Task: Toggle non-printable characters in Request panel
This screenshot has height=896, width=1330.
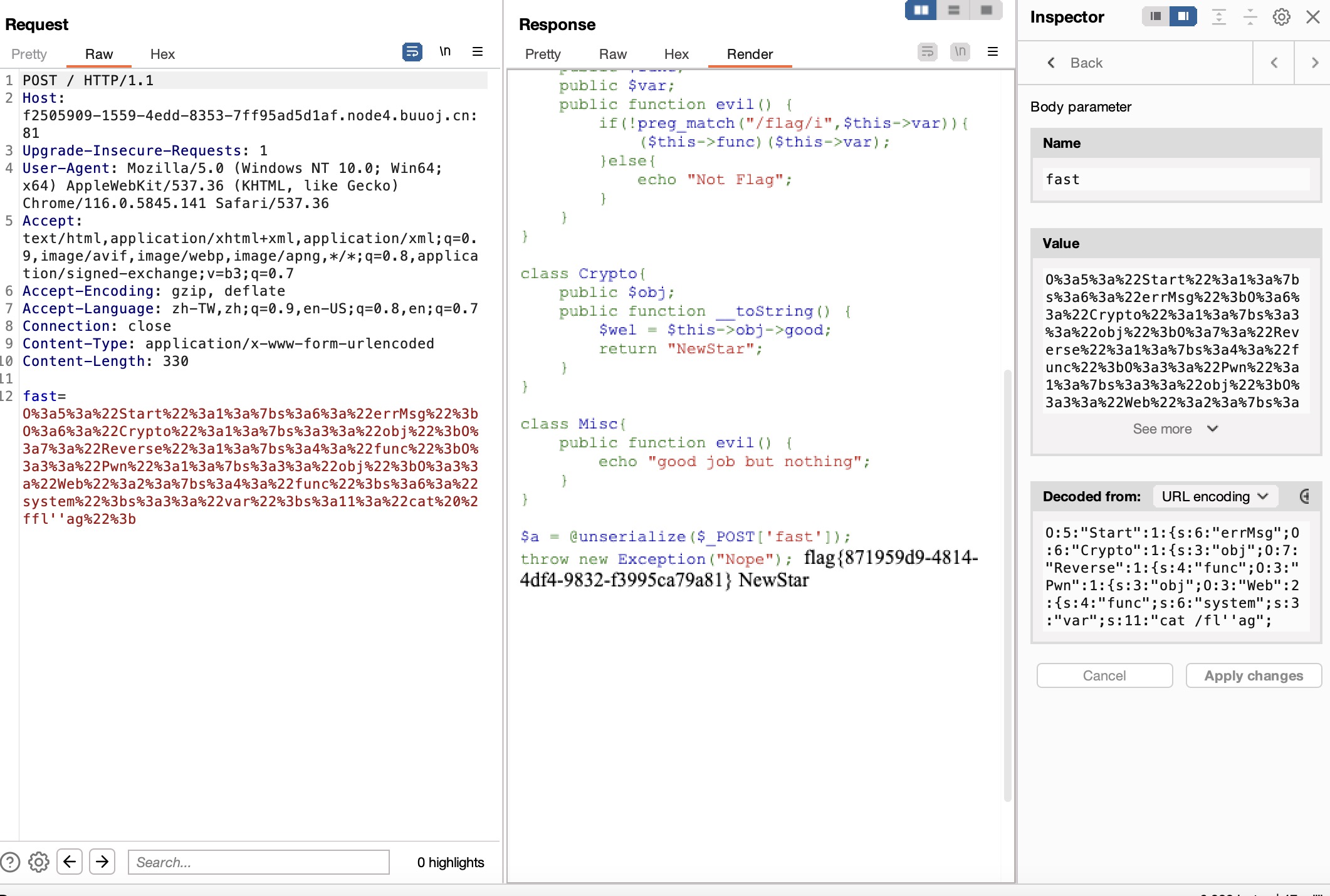Action: (x=445, y=52)
